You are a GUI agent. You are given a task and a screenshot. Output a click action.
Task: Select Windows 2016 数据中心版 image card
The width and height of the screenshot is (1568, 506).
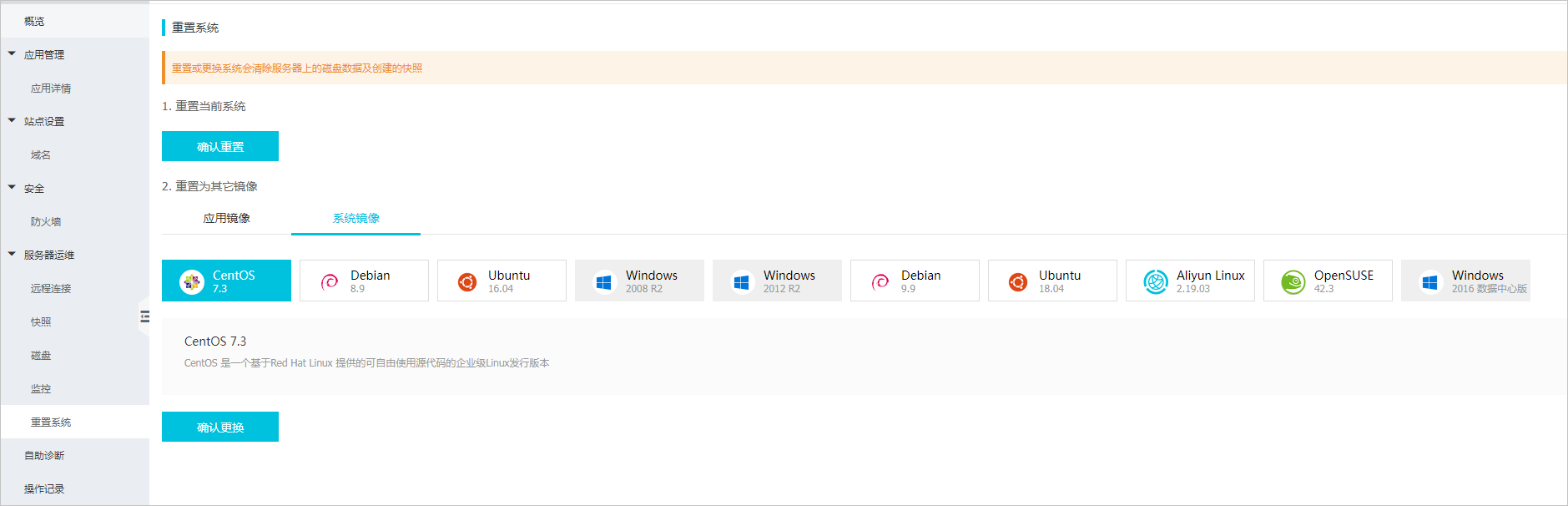[1465, 281]
